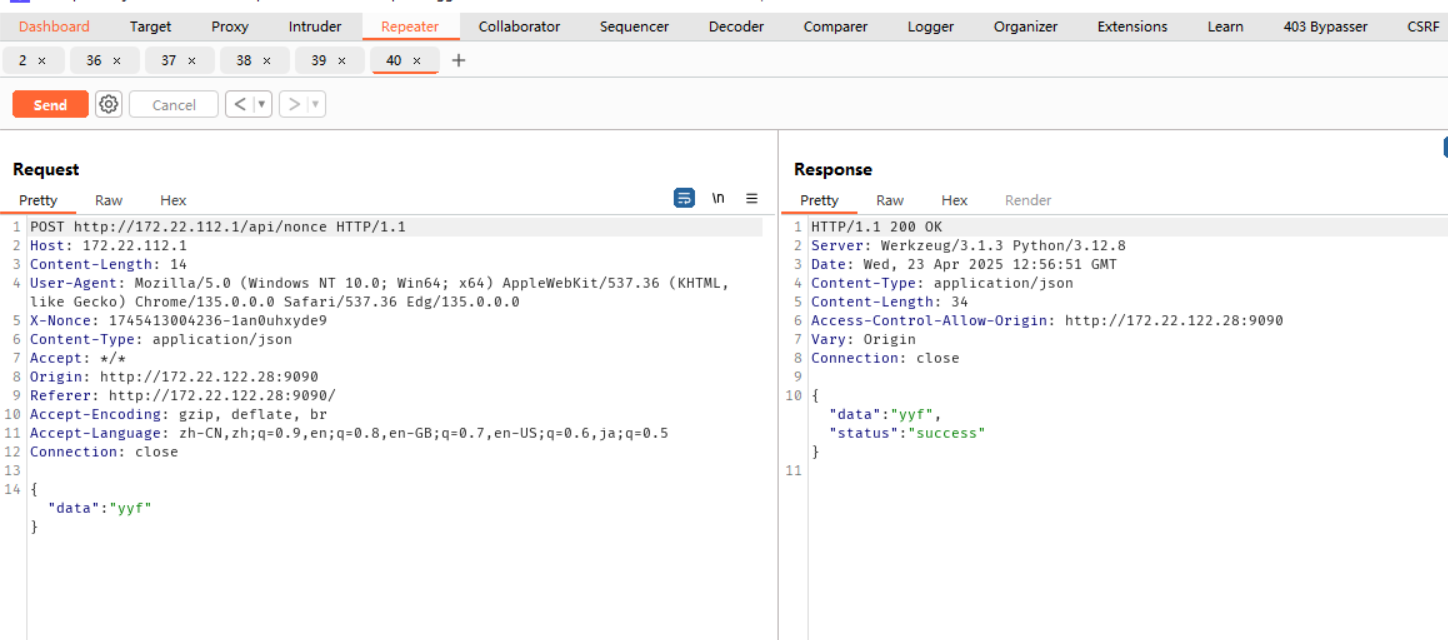Close Repeater tab 38
This screenshot has height=640, width=1448.
pyautogui.click(x=267, y=61)
